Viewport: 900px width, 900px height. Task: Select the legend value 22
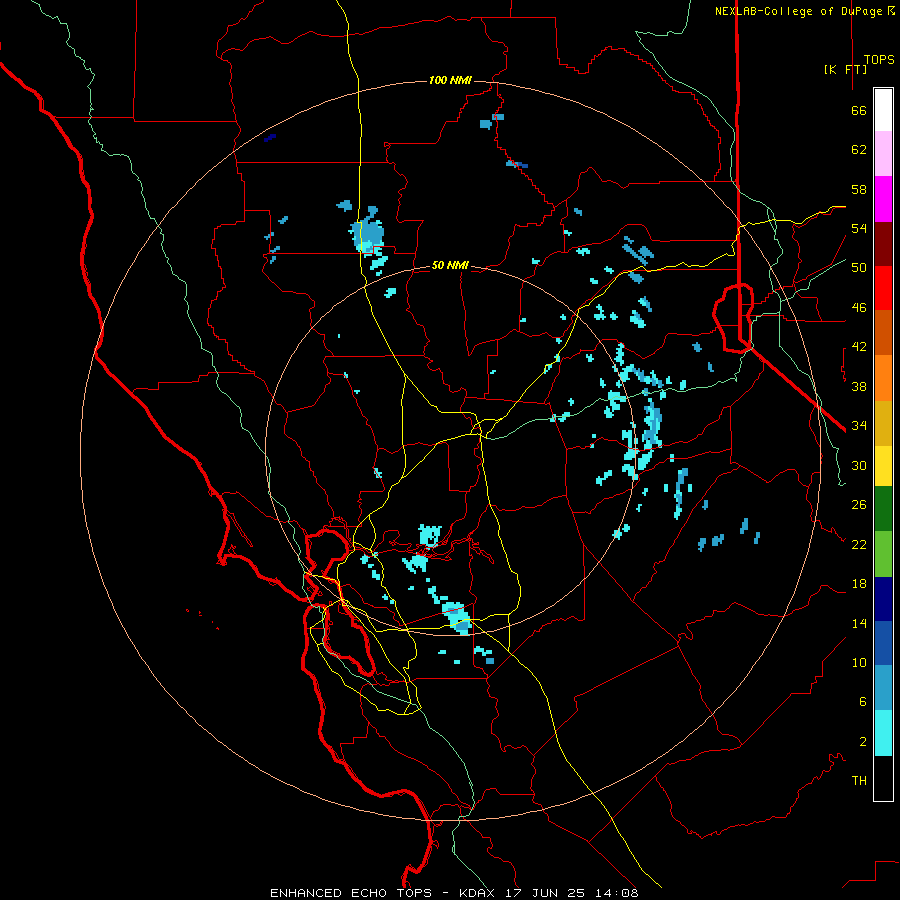(859, 544)
